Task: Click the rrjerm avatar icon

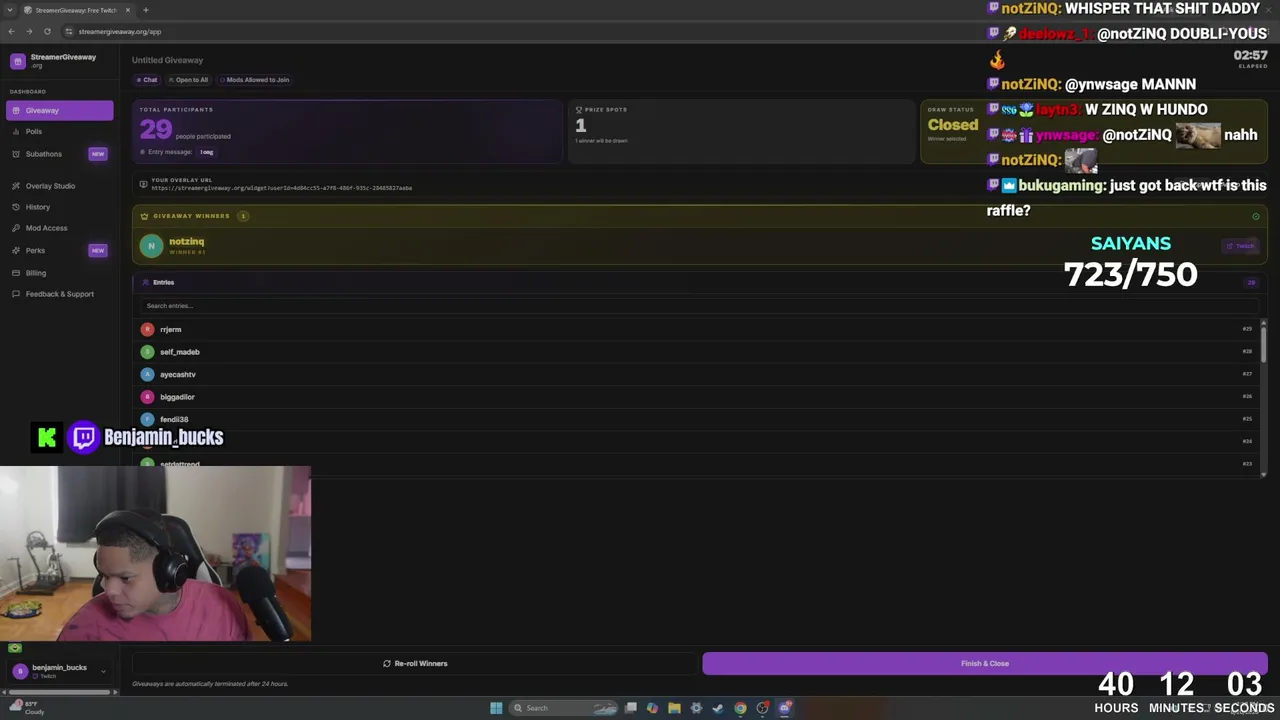Action: [147, 329]
